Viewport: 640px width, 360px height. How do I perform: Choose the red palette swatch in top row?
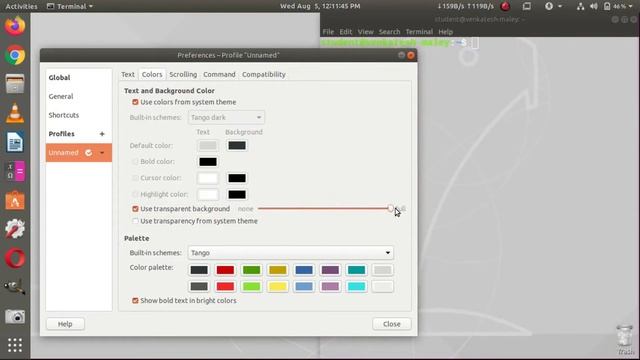[x=225, y=270]
